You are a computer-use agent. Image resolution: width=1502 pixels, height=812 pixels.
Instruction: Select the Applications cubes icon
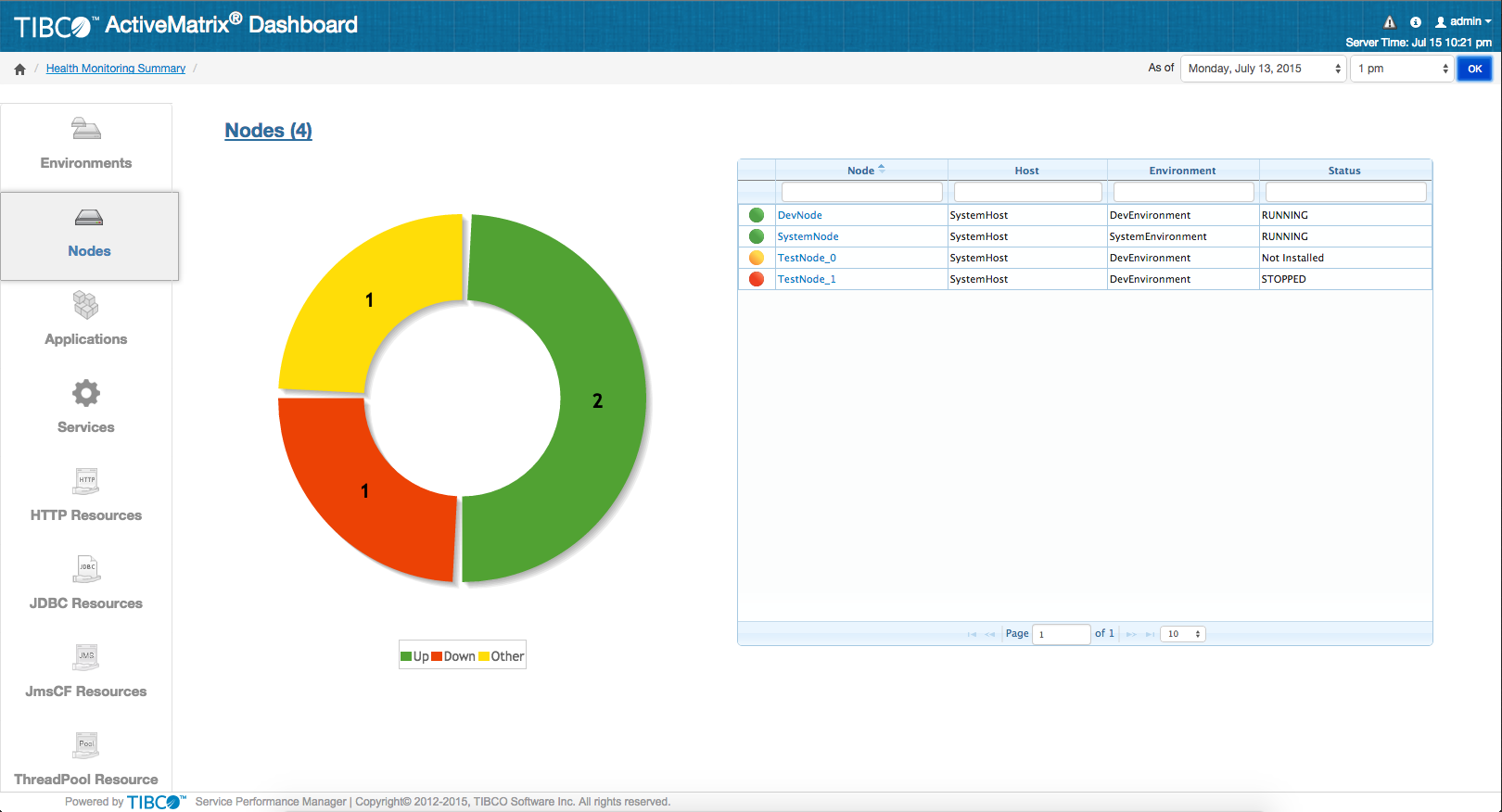[x=86, y=305]
